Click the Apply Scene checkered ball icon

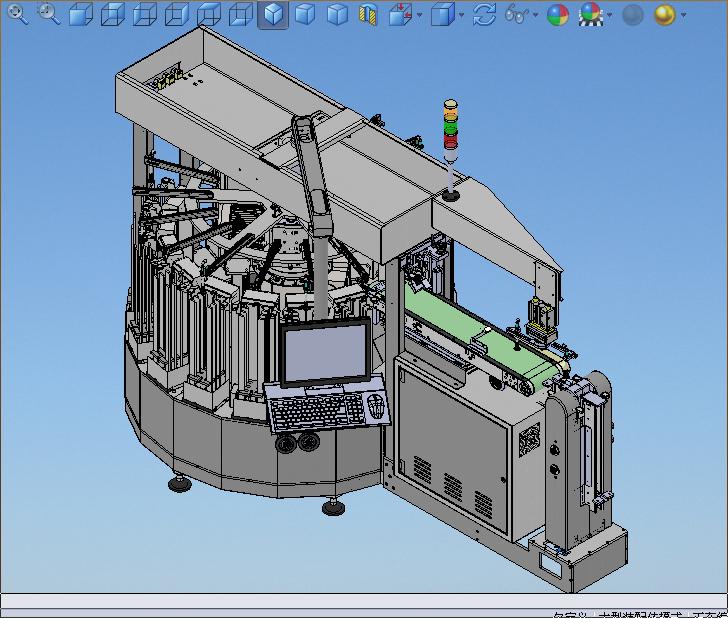[x=591, y=14]
